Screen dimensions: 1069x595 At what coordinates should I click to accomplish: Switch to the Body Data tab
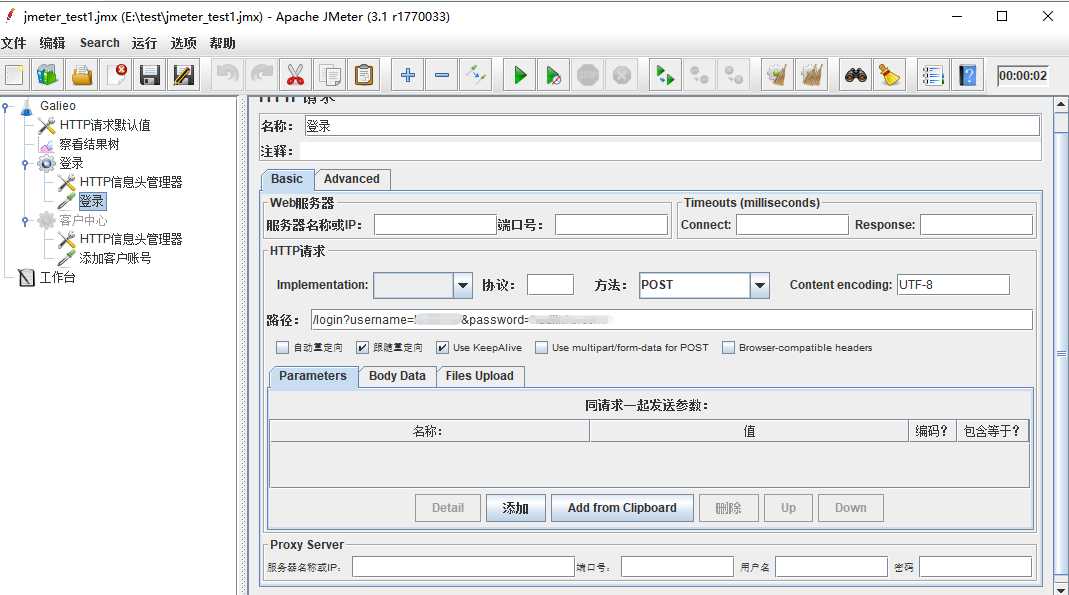pyautogui.click(x=397, y=376)
